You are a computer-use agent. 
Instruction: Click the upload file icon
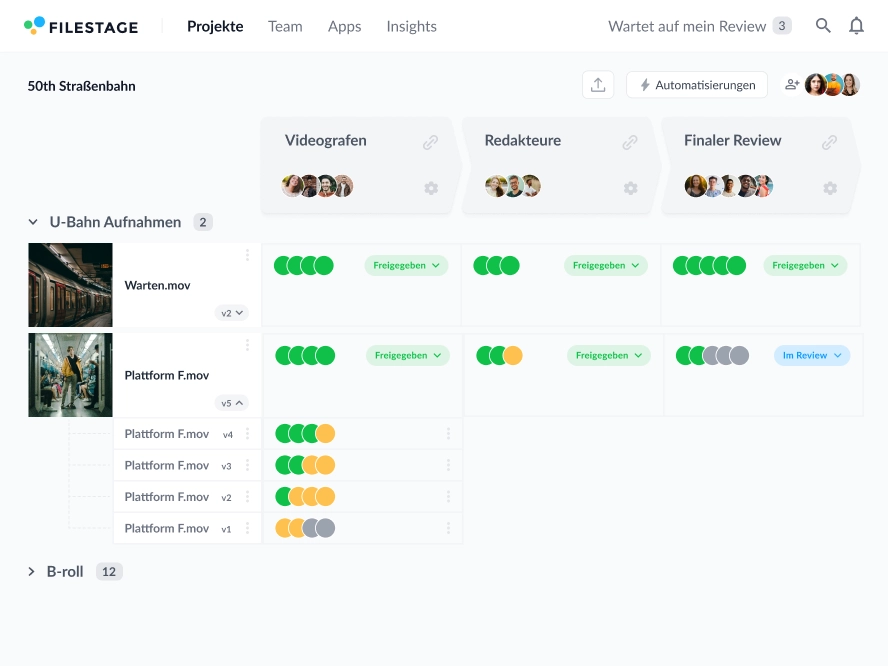[598, 85]
